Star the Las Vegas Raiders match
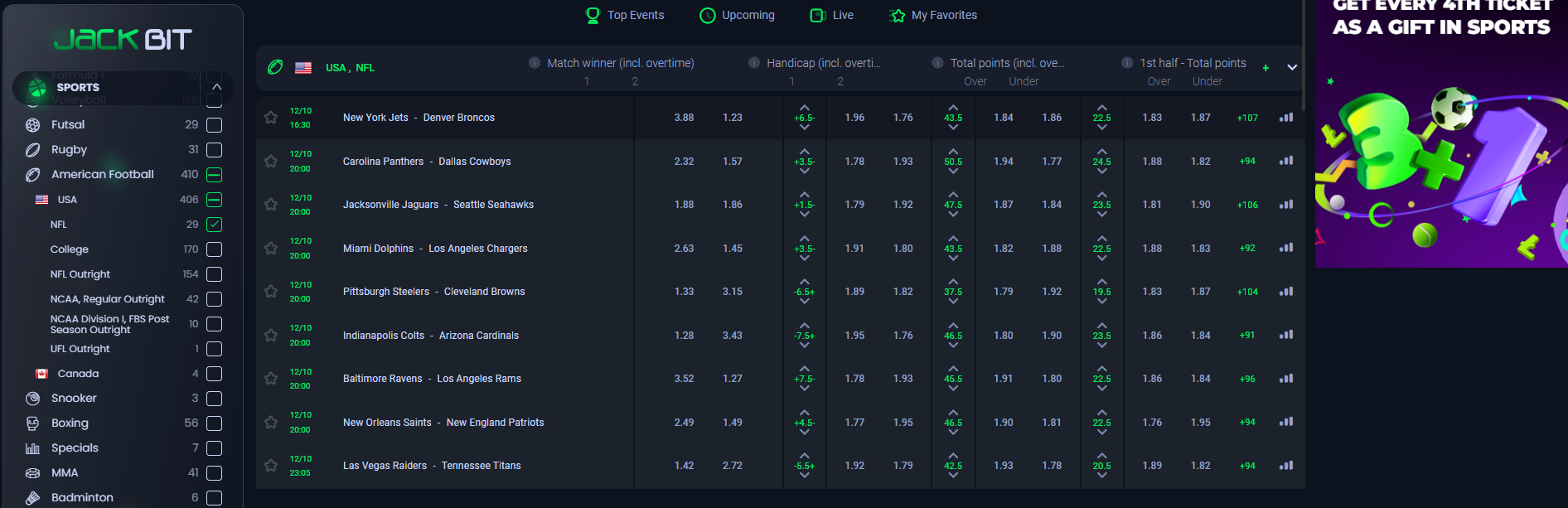This screenshot has width=1568, height=508. click(x=270, y=466)
